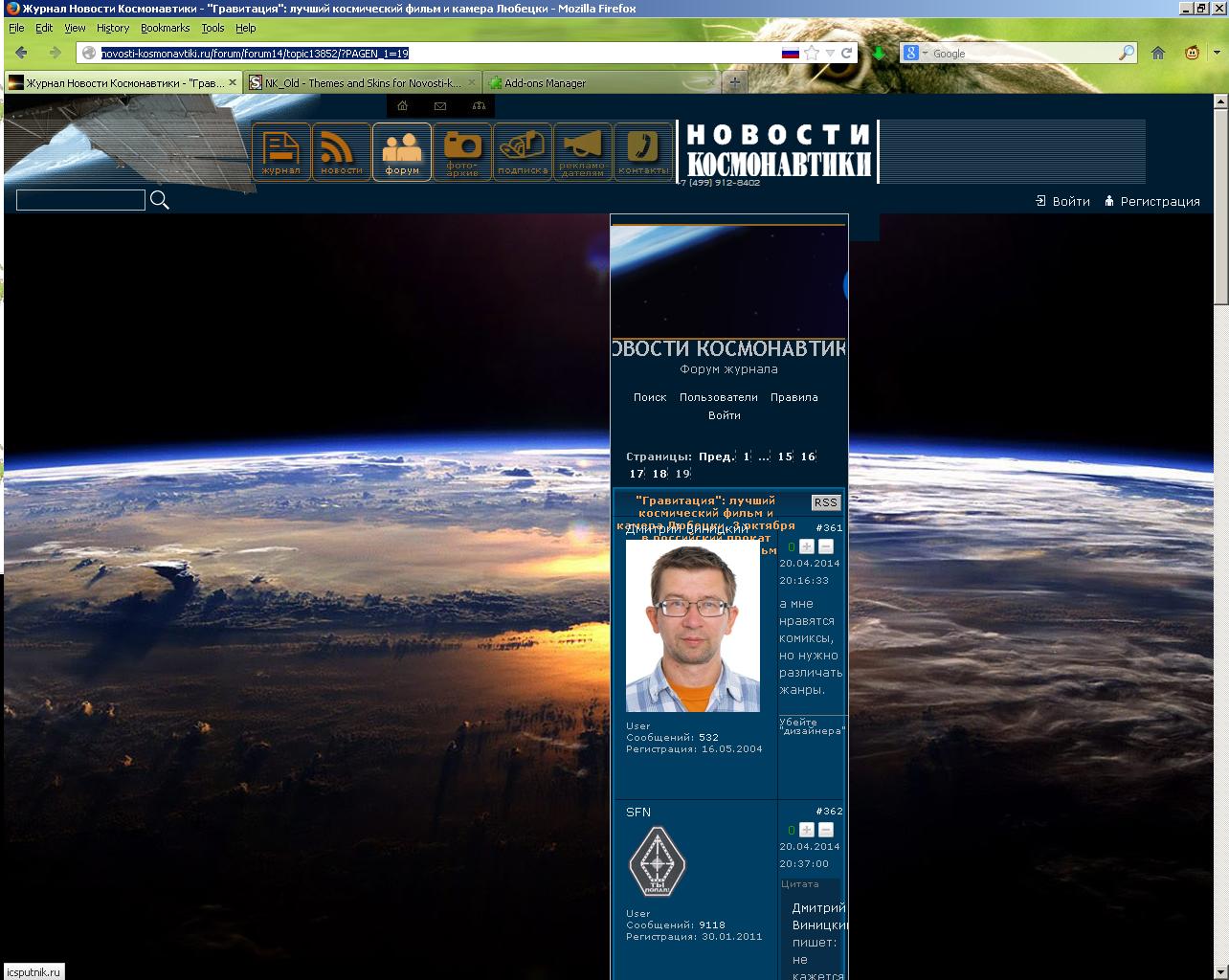
Task: Click the Подписка mailbox icon
Action: point(523,151)
